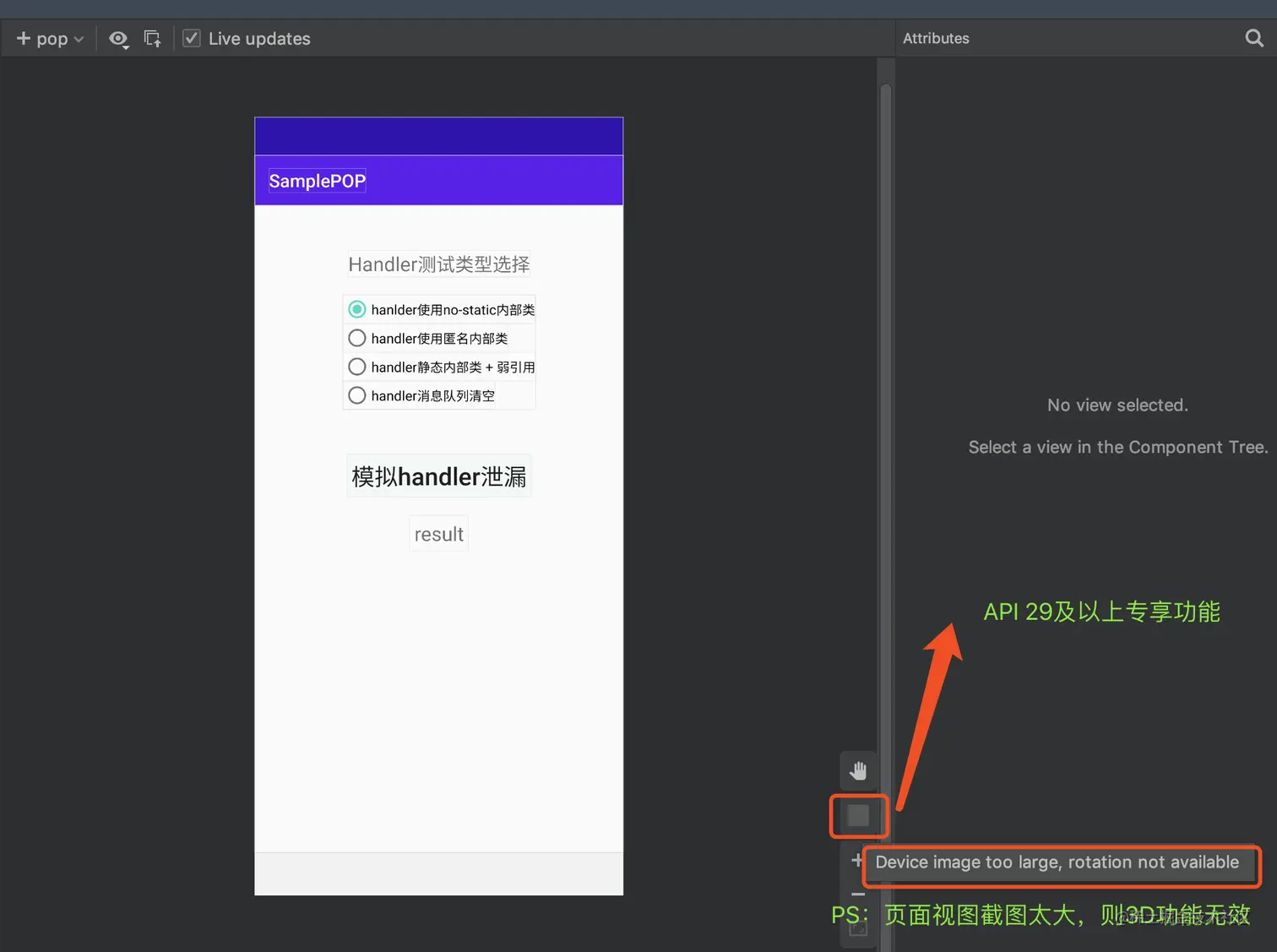This screenshot has height=952, width=1277.
Task: Select the handler消息队列清空 radio button
Action: point(356,394)
